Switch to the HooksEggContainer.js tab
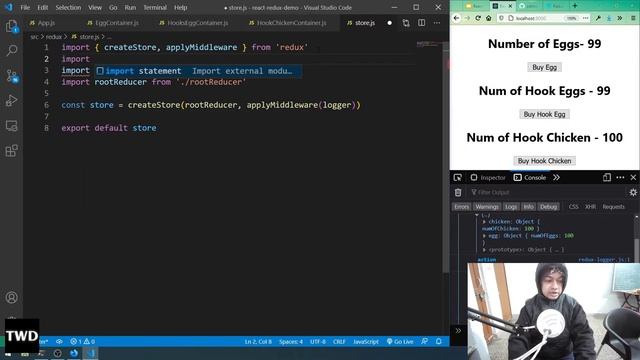The width and height of the screenshot is (640, 360). (x=194, y=23)
